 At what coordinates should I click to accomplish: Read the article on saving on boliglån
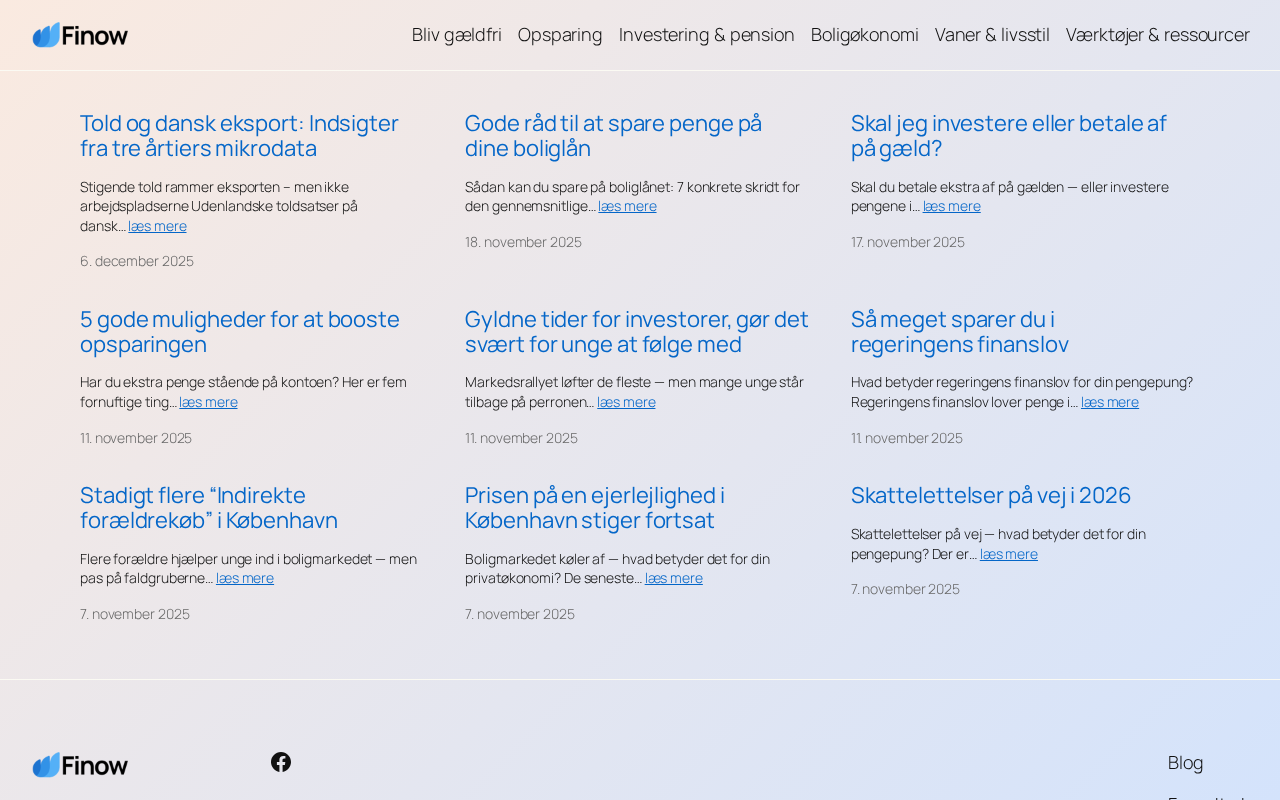[x=613, y=136]
